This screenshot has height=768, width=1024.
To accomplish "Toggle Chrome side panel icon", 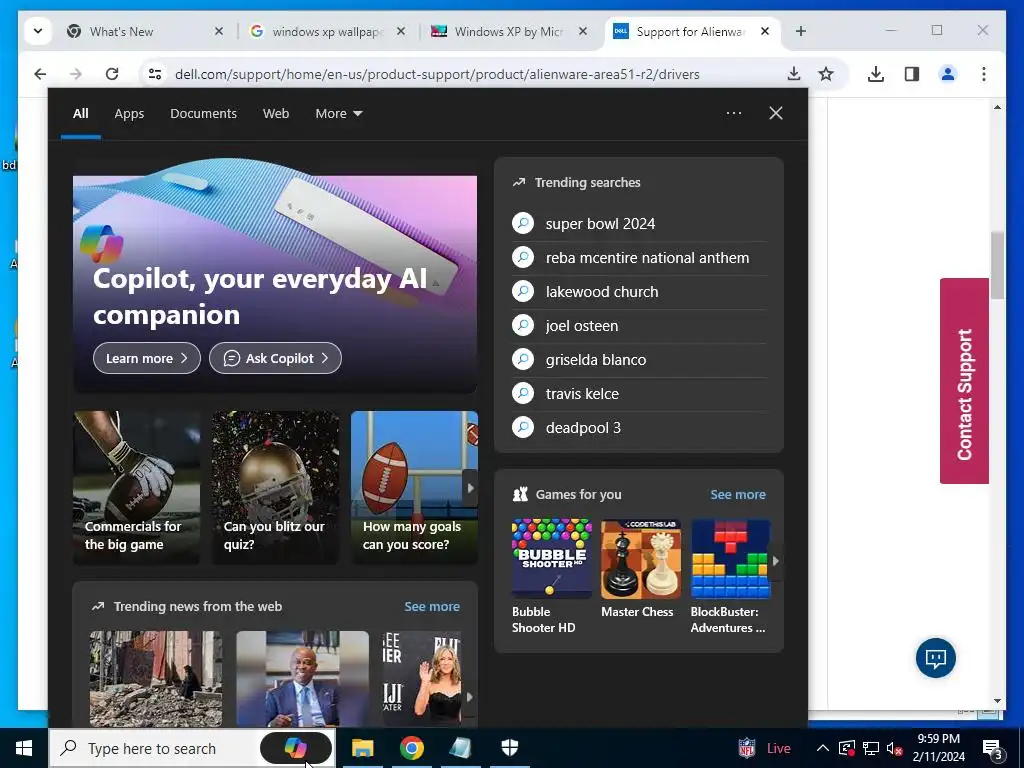I will tap(912, 74).
